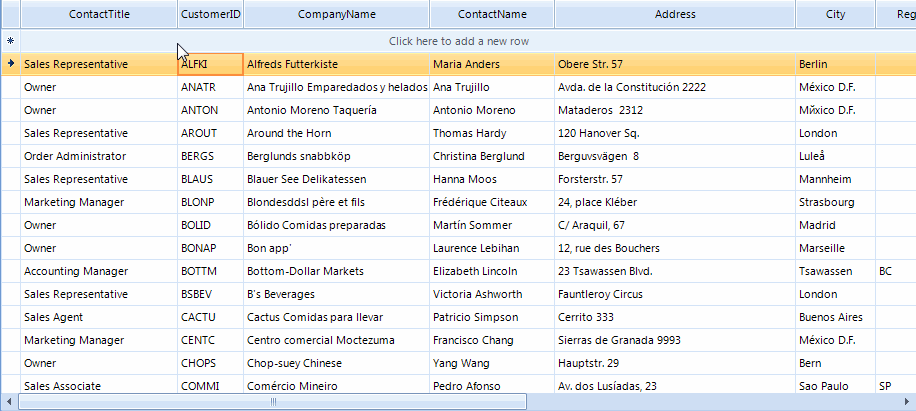916x411 pixels.
Task: Click the horizontal scrollbar right arrow
Action: coord(907,402)
